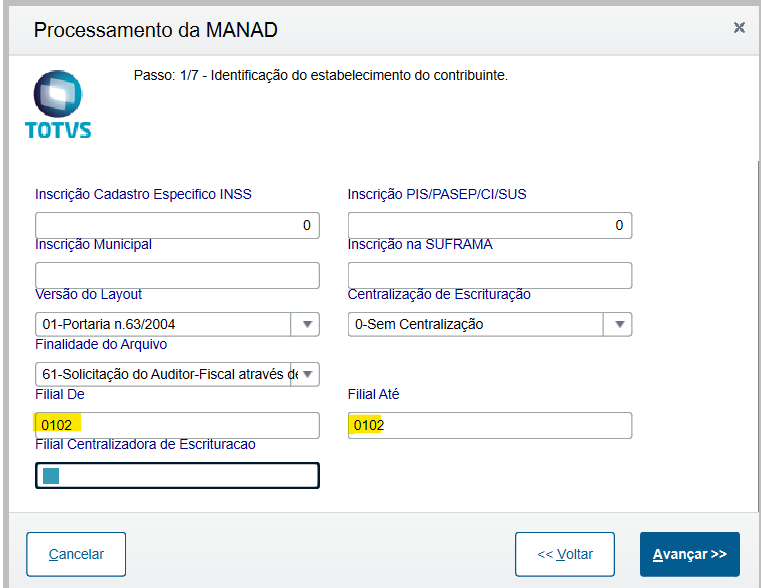Focus the Inscrição Cadastro Especifico INSS field
Screen dimensions: 761x588
click(x=177, y=225)
